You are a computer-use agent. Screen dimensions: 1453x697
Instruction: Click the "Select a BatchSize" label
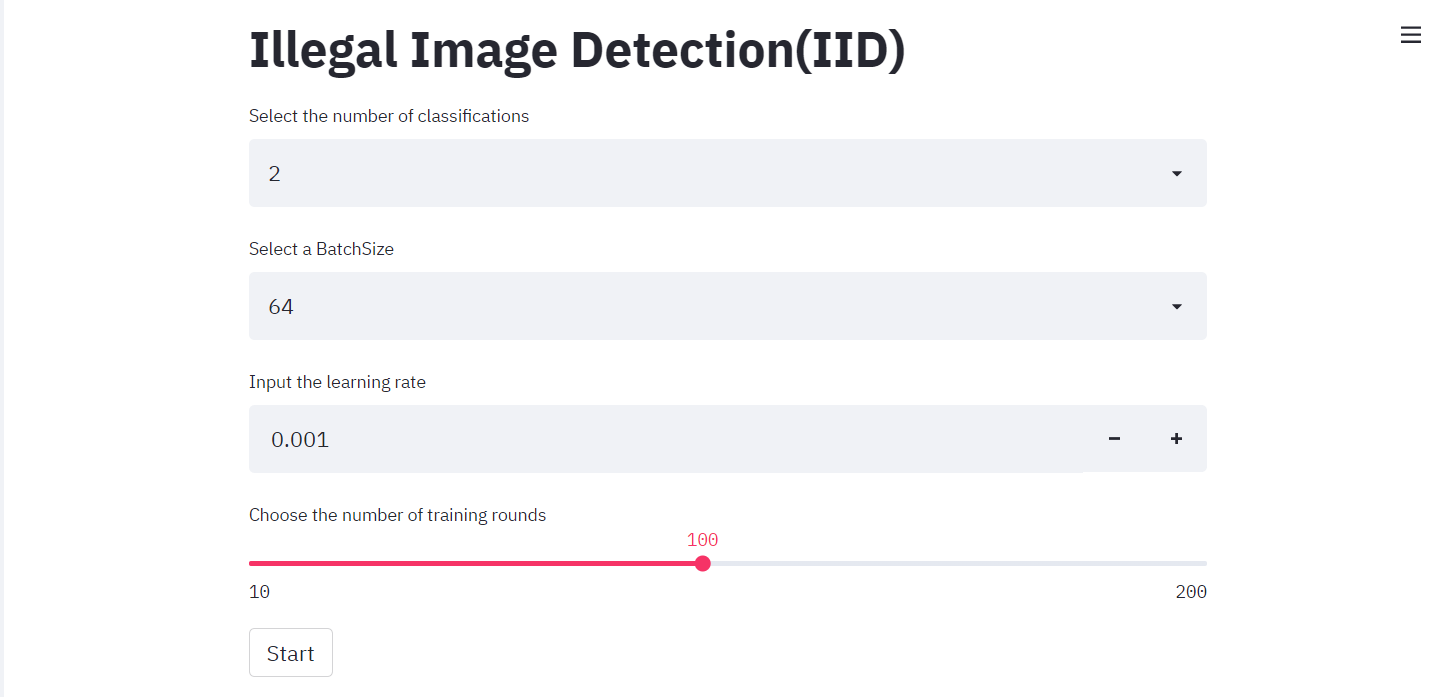[x=321, y=249]
